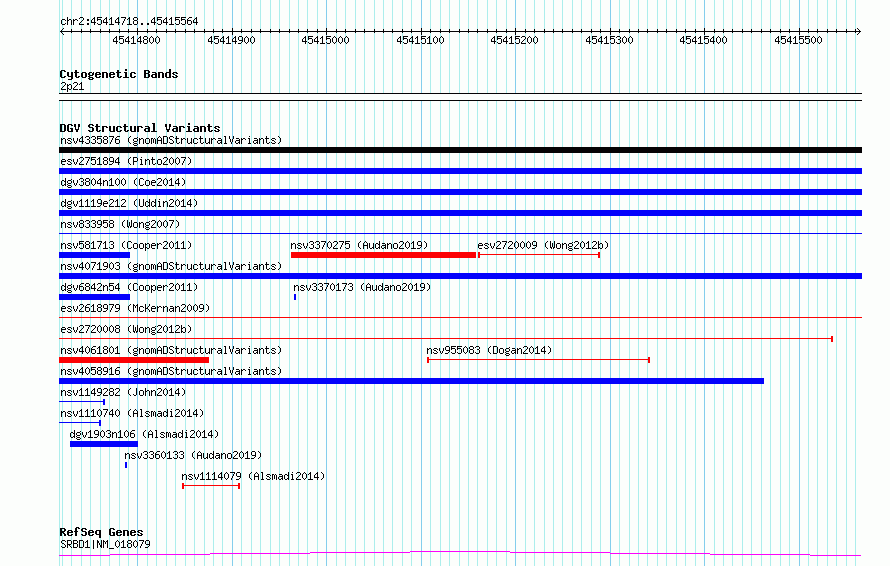Image resolution: width=890 pixels, height=566 pixels.
Task: Click ruler position 45415100
Action: click(420, 40)
